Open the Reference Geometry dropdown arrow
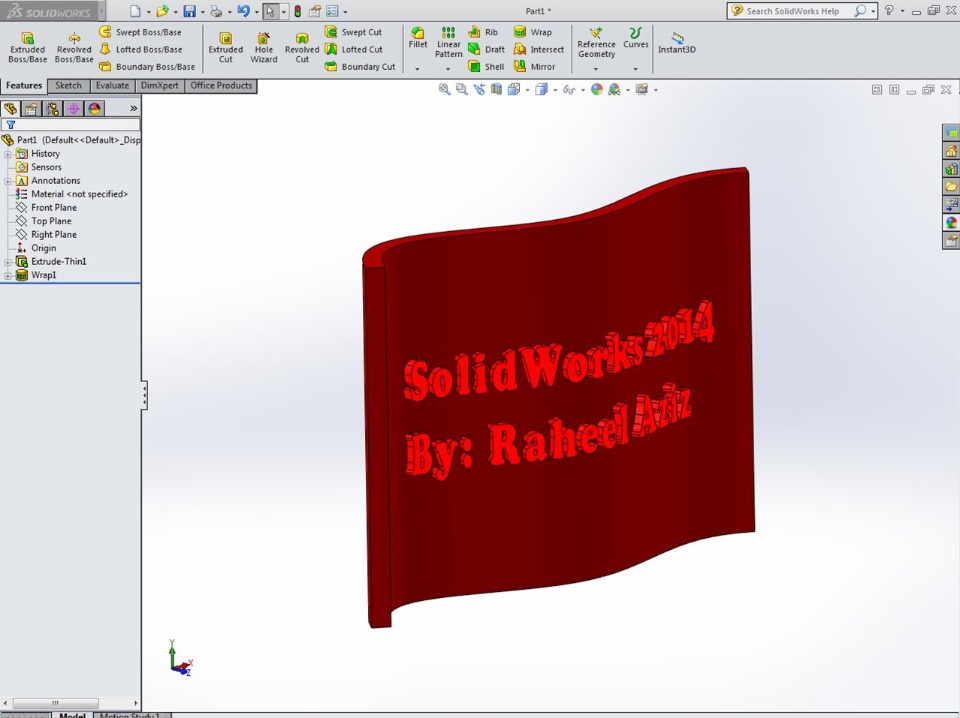 tap(596, 69)
